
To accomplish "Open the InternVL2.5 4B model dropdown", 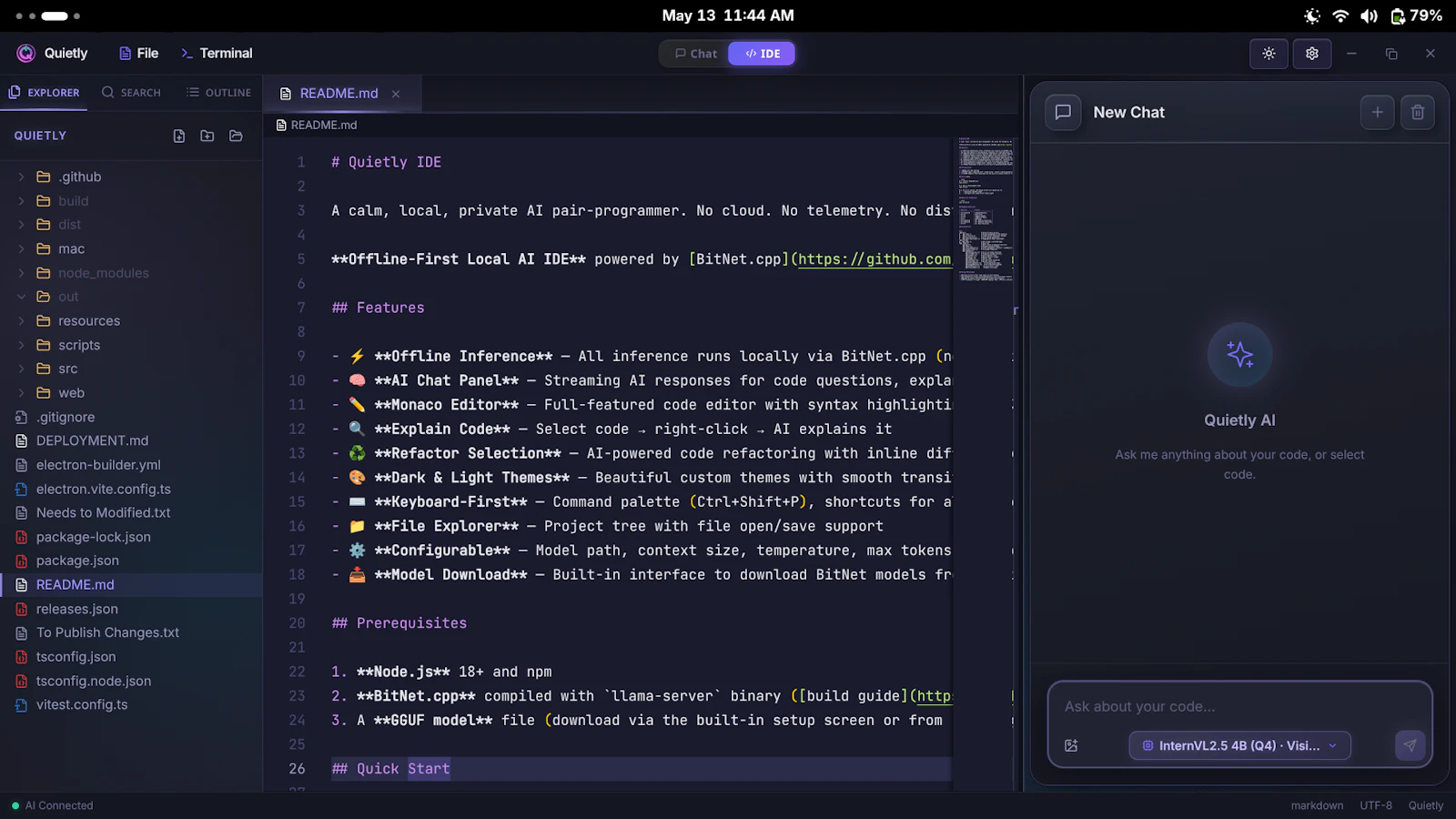I will coord(1239,745).
